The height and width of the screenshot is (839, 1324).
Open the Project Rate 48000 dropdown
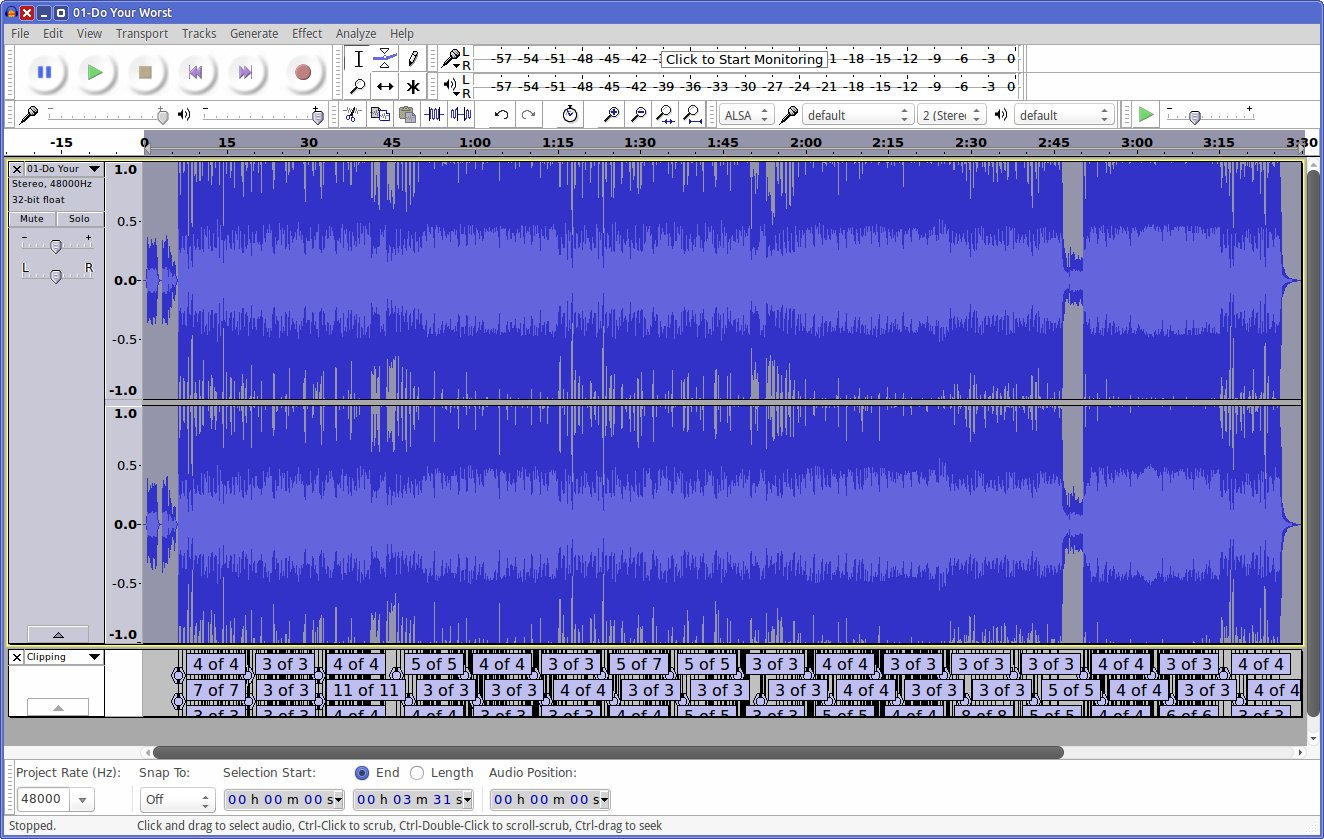point(82,800)
